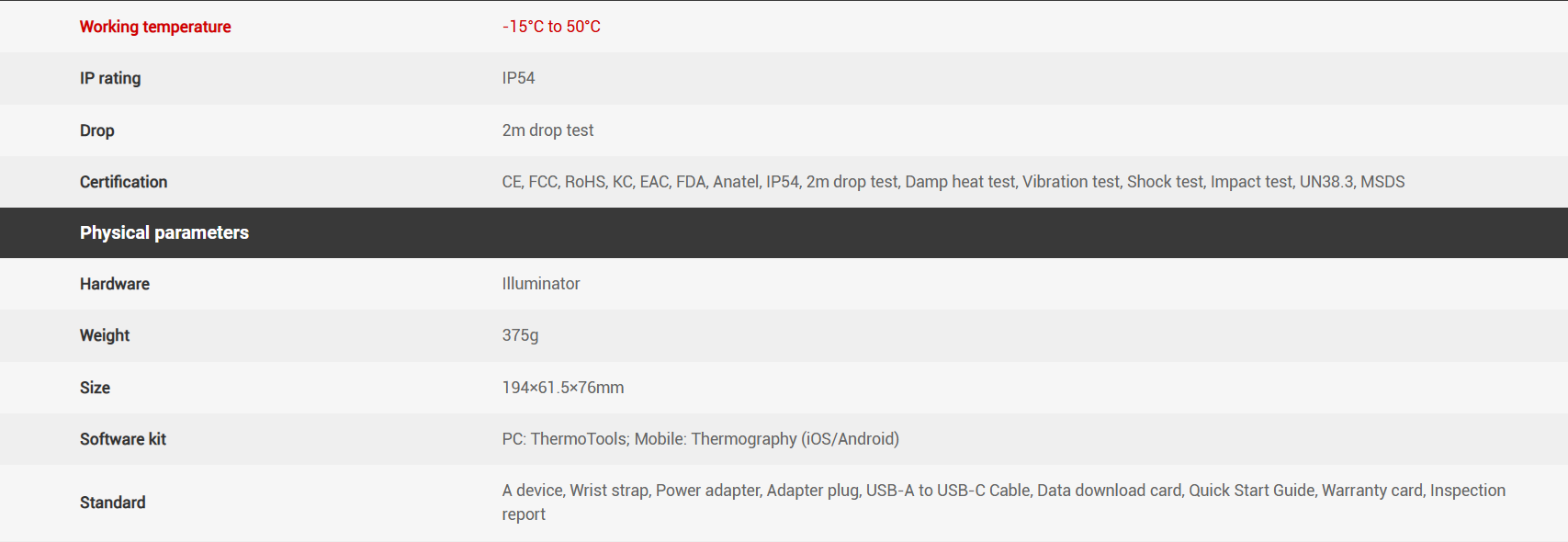
Task: Click the IP rating label
Action: tap(110, 78)
